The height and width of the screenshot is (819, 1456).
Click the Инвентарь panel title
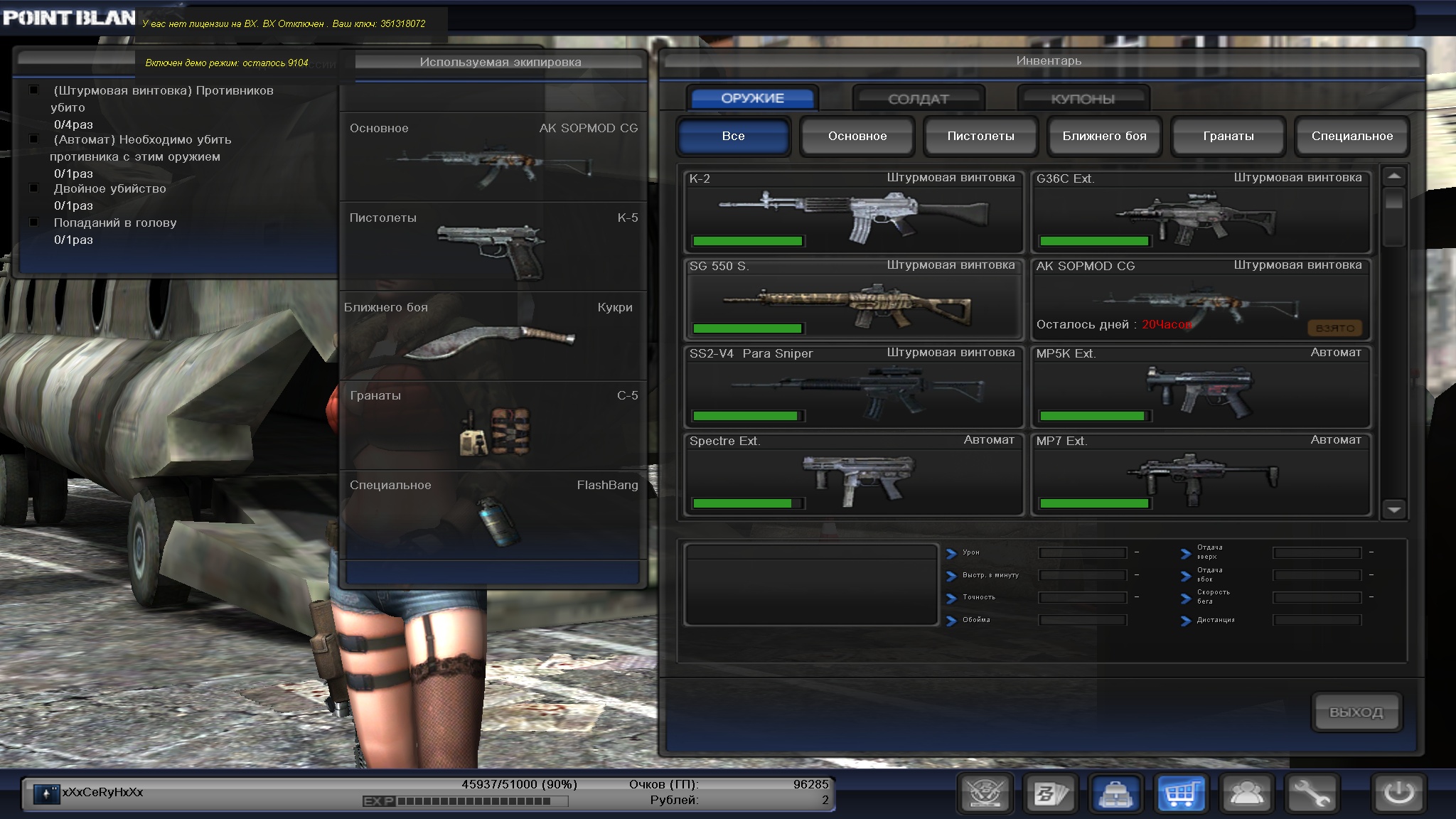1049,61
